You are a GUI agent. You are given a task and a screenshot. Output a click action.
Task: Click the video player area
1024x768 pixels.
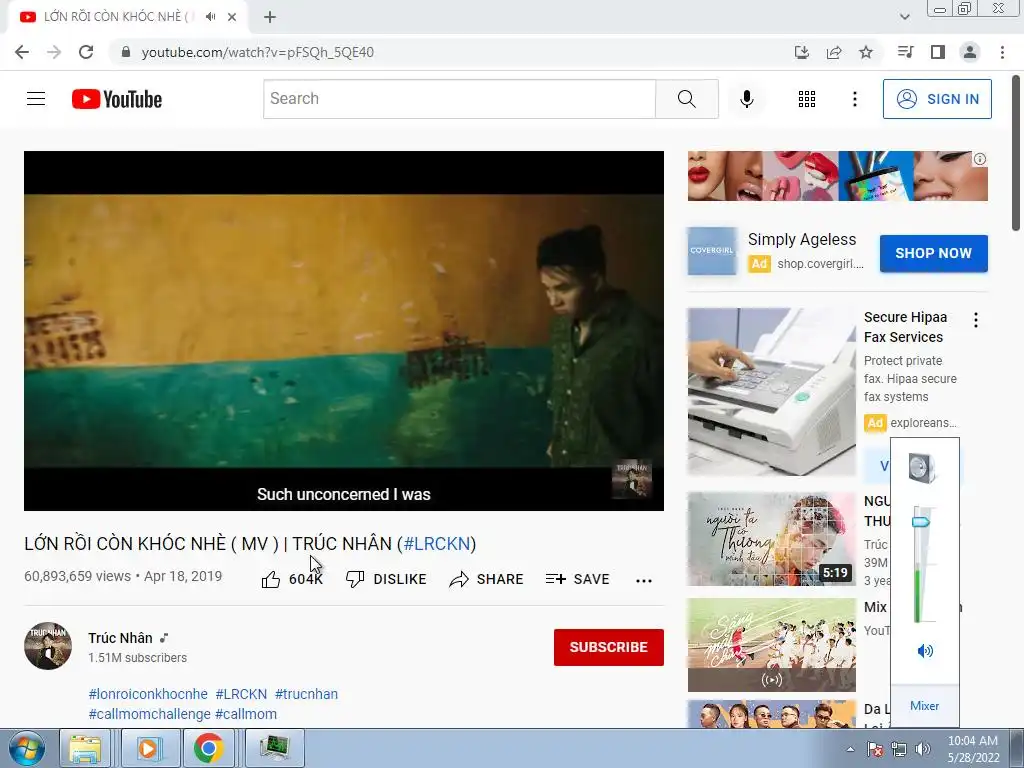[x=344, y=330]
